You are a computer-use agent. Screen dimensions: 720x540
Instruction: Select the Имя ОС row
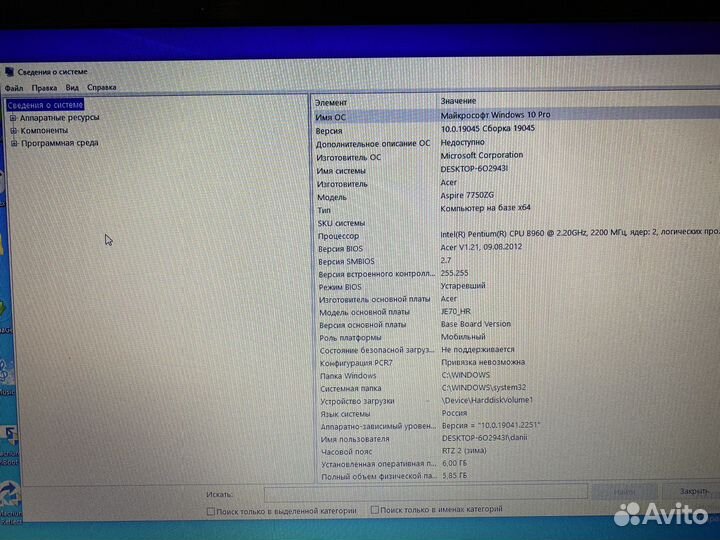(x=516, y=116)
